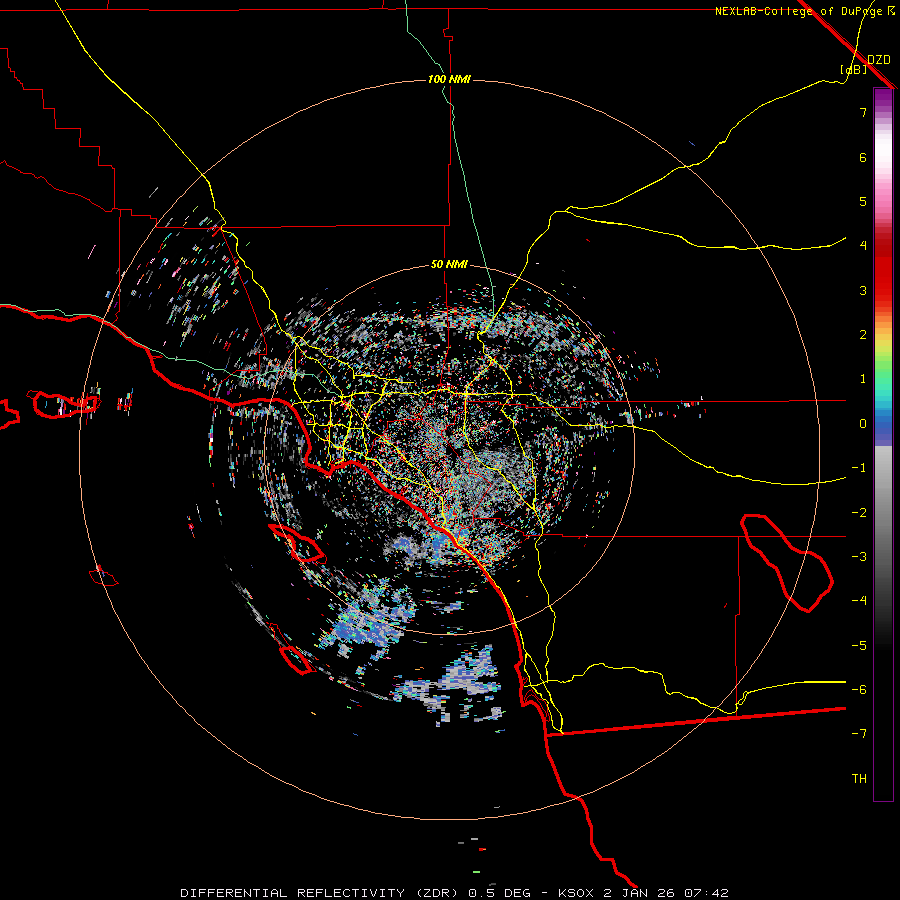Viewport: 900px width, 900px height.
Task: Click the 6 value on the color scale
Action: [x=863, y=157]
